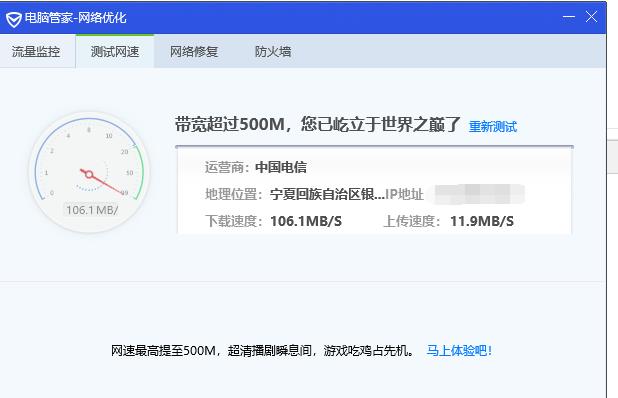Image resolution: width=618 pixels, height=398 pixels.
Task: Click the 11.9MB/S upload speed value
Action: click(x=482, y=221)
